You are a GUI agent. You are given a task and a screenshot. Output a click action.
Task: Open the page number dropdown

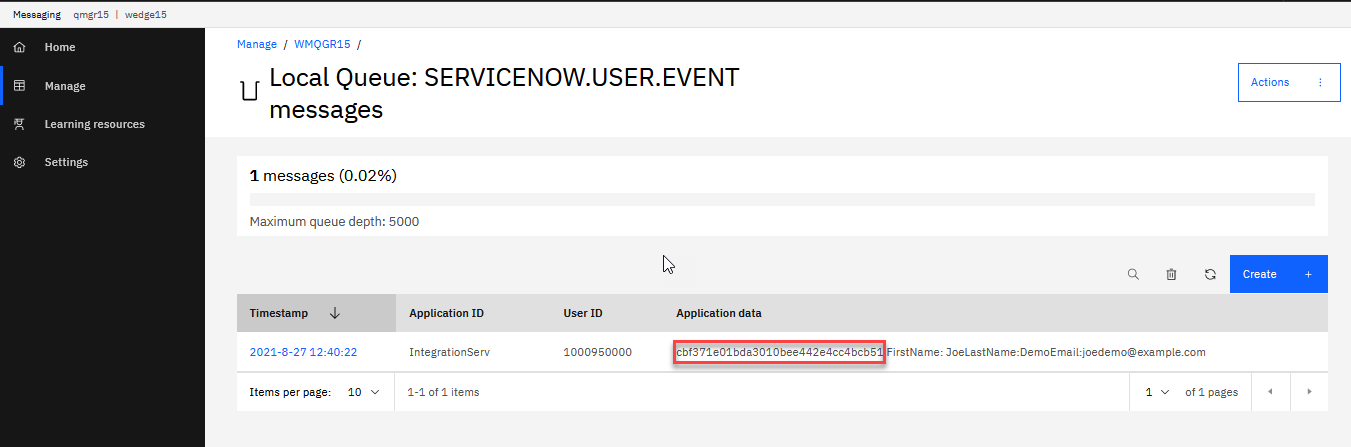tap(1157, 392)
